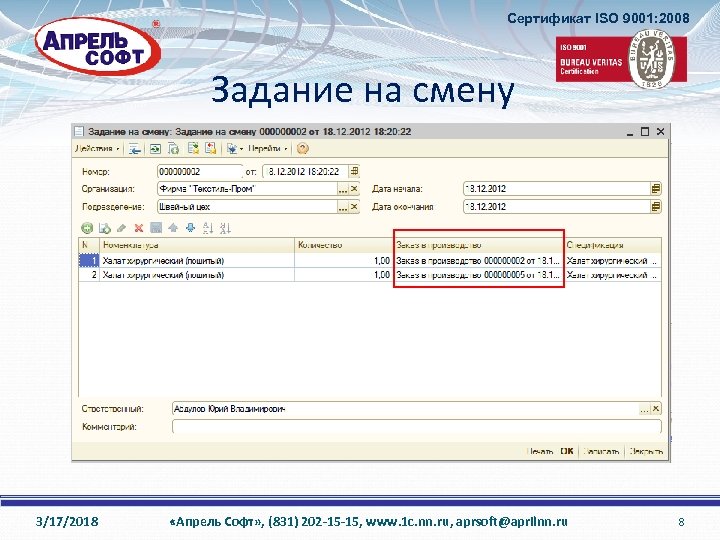Screen dimensions: 720x540
Task: Click the unpost document red arrow icon
Action: point(211,149)
